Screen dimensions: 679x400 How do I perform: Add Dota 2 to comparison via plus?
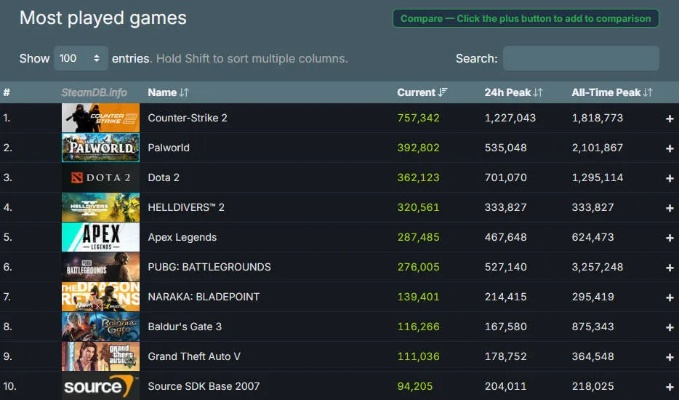click(670, 178)
